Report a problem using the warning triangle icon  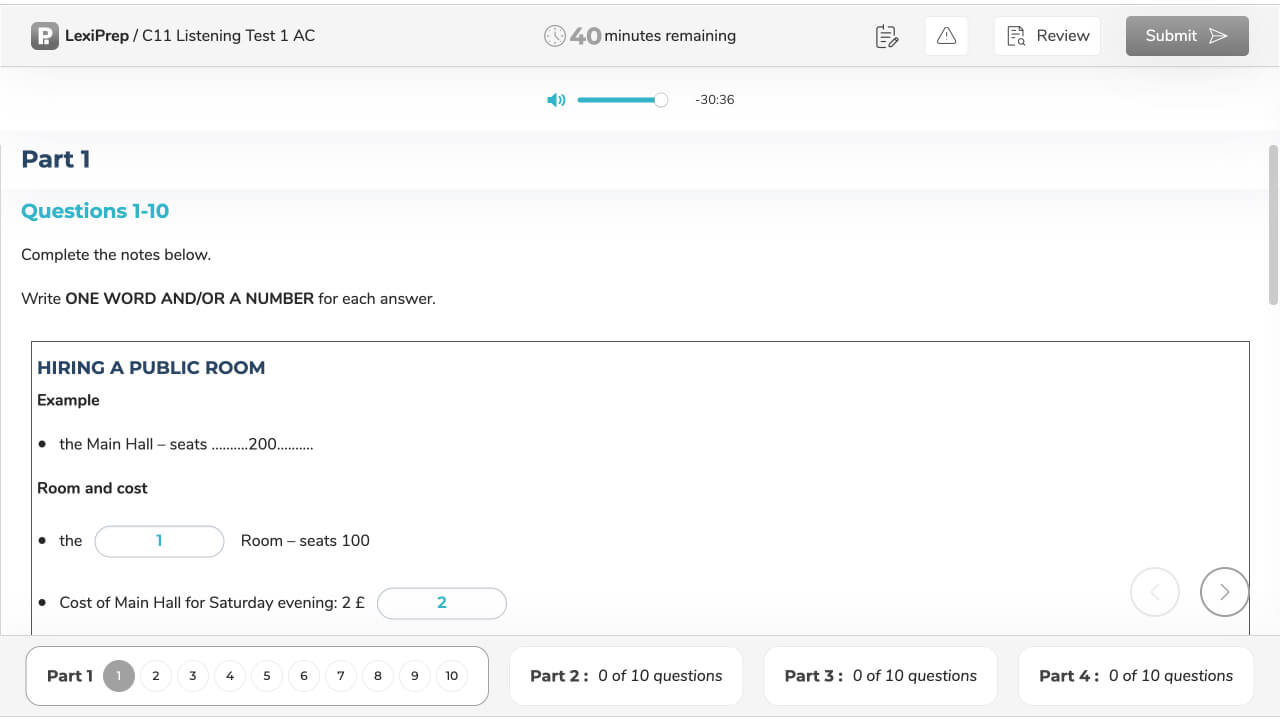point(945,35)
